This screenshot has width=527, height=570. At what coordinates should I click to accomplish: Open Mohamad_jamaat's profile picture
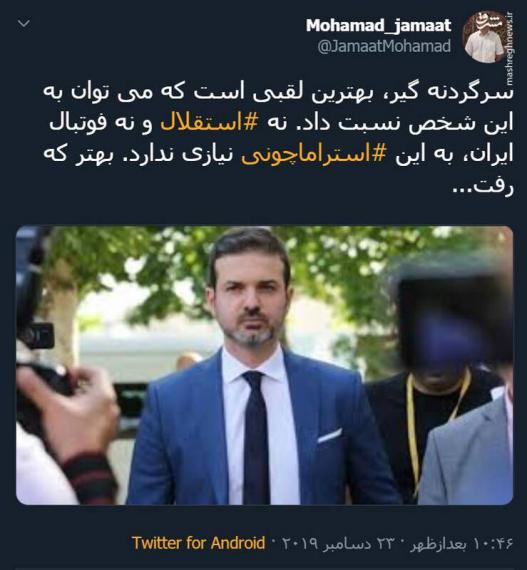[x=483, y=36]
